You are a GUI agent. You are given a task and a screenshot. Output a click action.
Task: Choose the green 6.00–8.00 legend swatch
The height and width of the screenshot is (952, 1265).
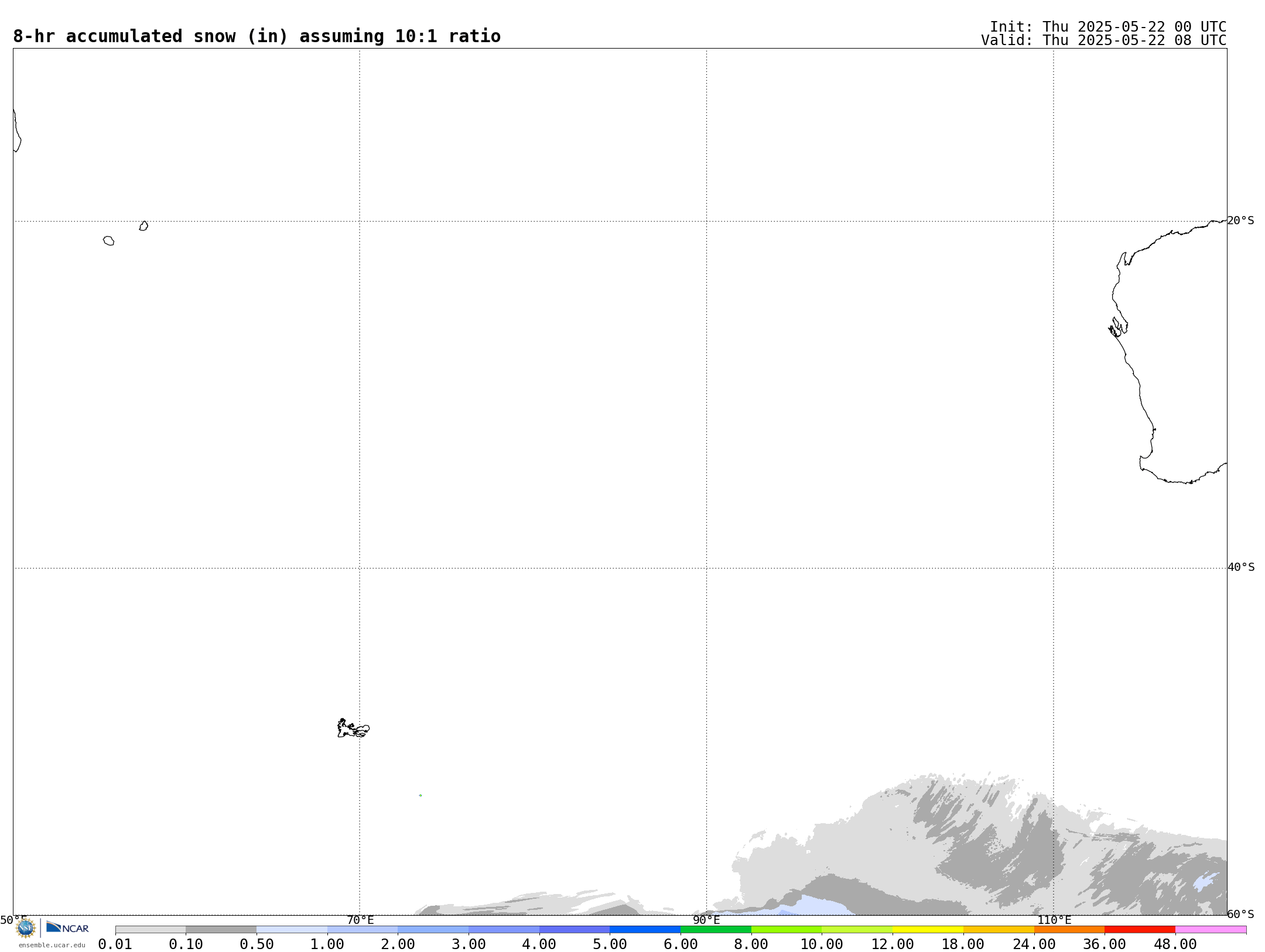[716, 930]
